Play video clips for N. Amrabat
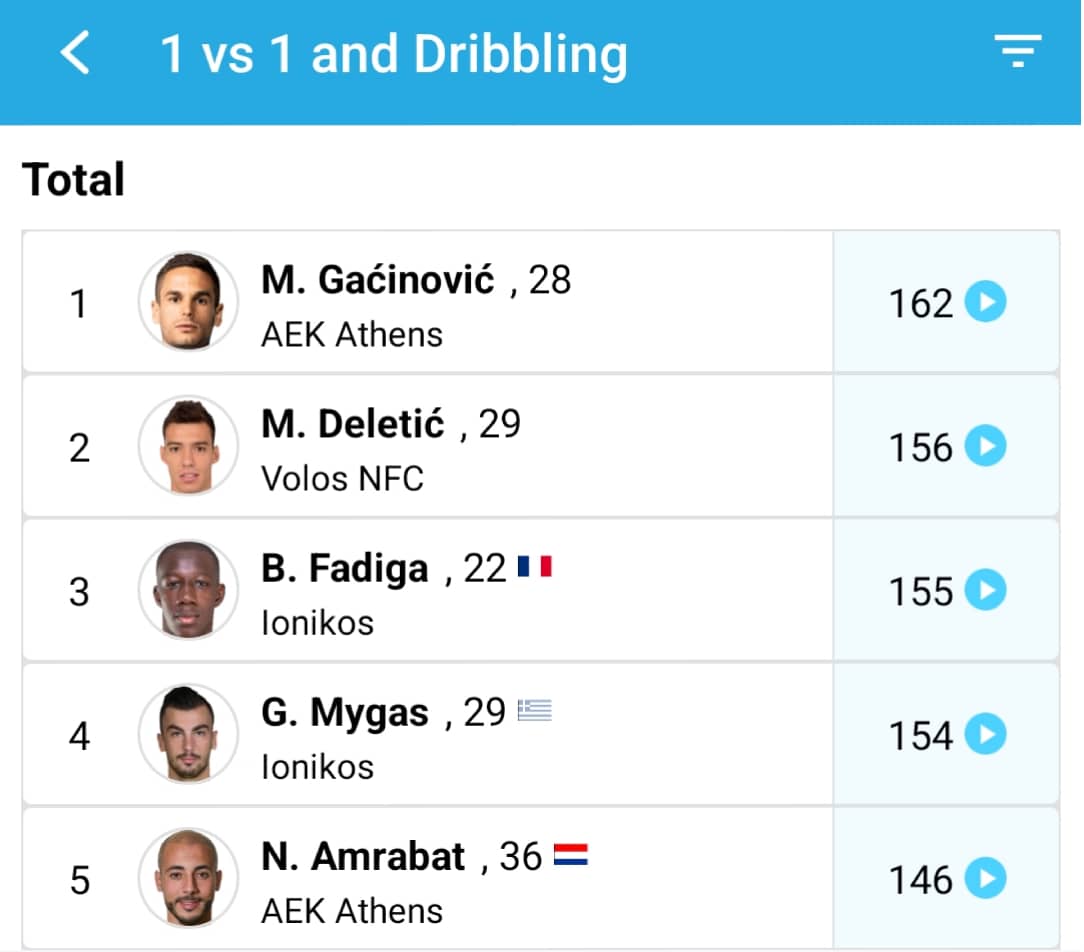Viewport: 1084px width, 952px height. pos(985,879)
